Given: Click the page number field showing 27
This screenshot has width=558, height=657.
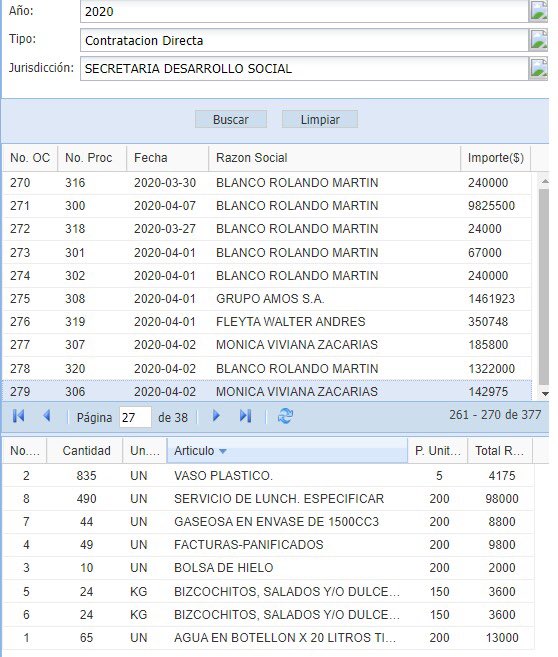Looking at the screenshot, I should pos(135,417).
